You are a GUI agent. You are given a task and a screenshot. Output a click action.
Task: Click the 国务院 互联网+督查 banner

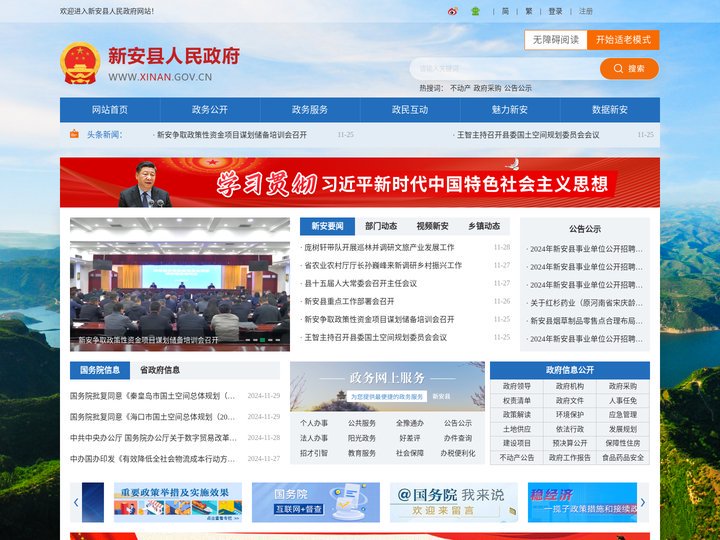coord(316,502)
